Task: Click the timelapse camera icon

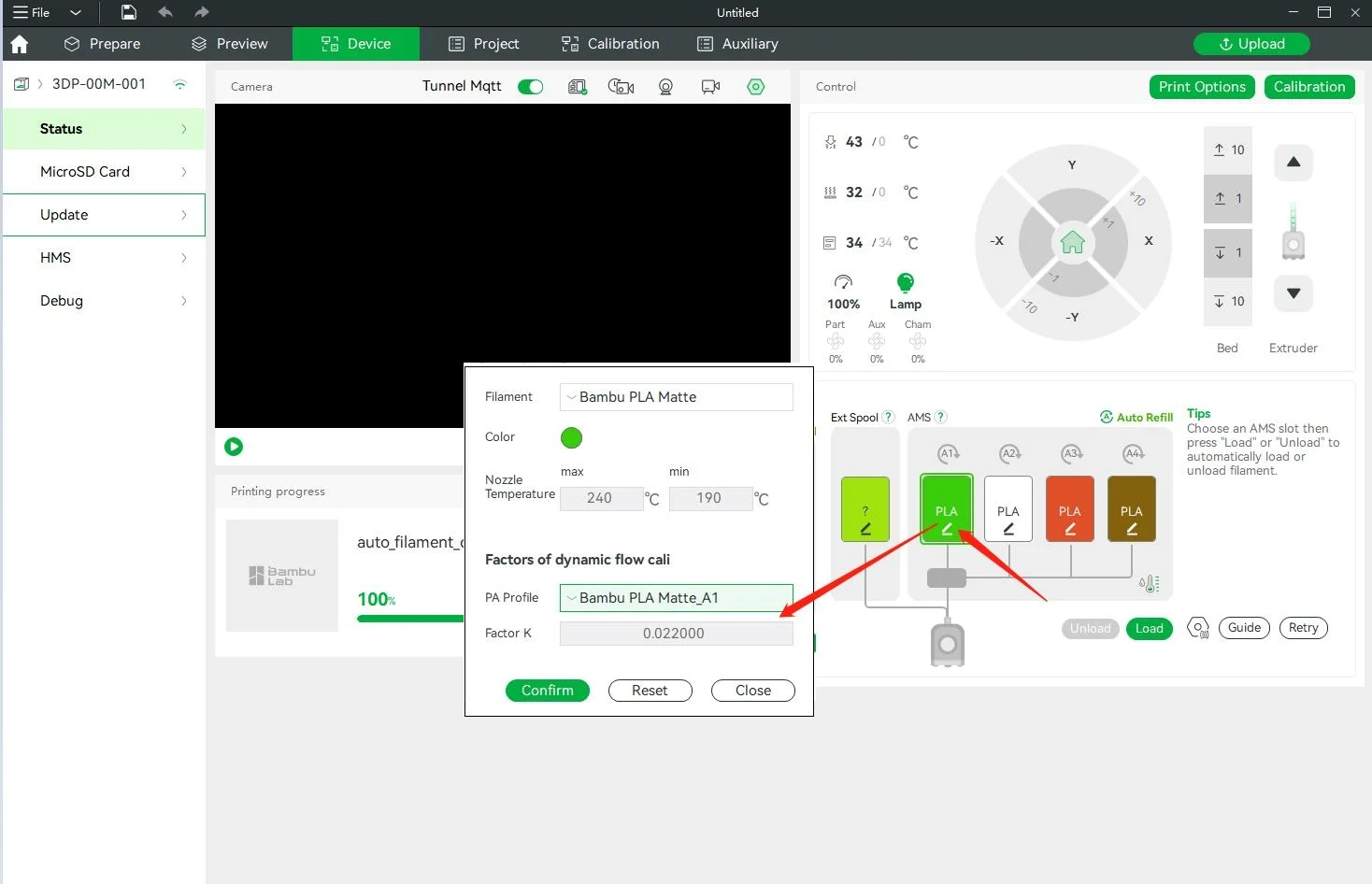Action: tap(622, 87)
